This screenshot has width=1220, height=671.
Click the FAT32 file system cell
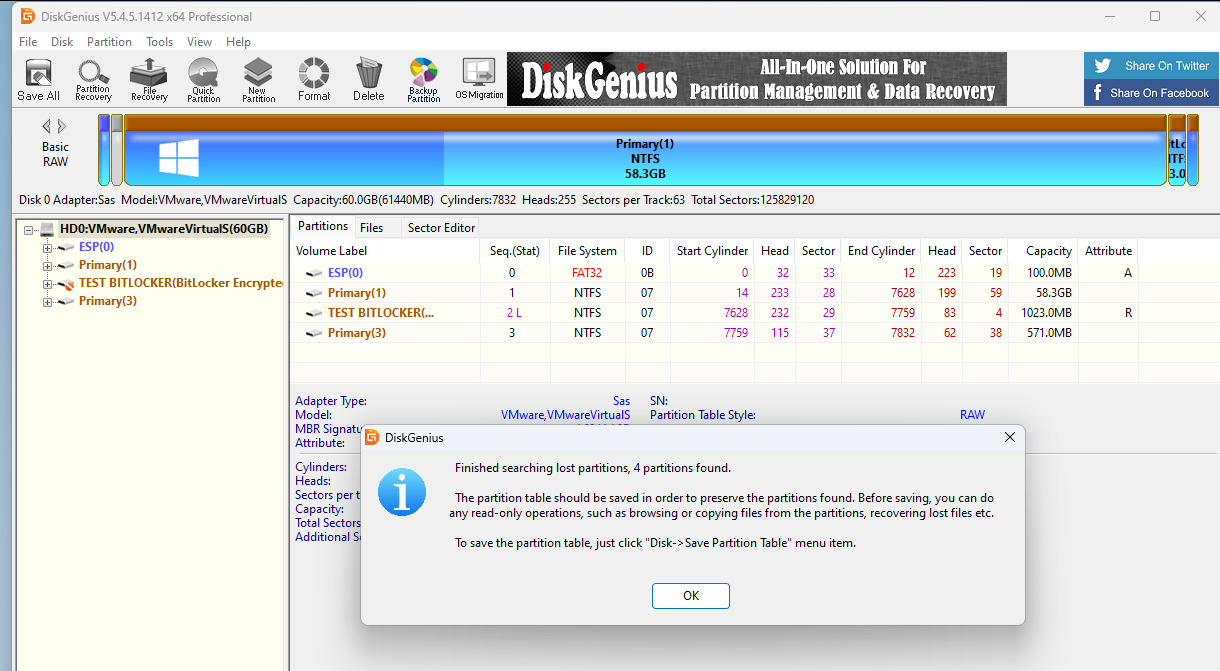click(587, 273)
